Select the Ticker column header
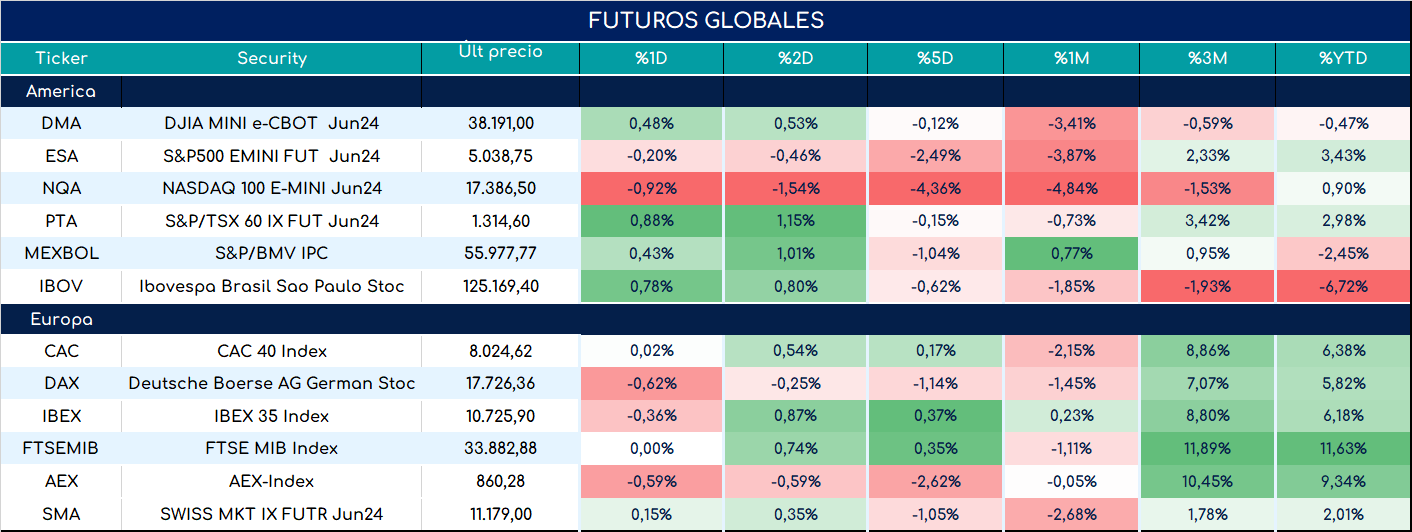 coord(61,58)
